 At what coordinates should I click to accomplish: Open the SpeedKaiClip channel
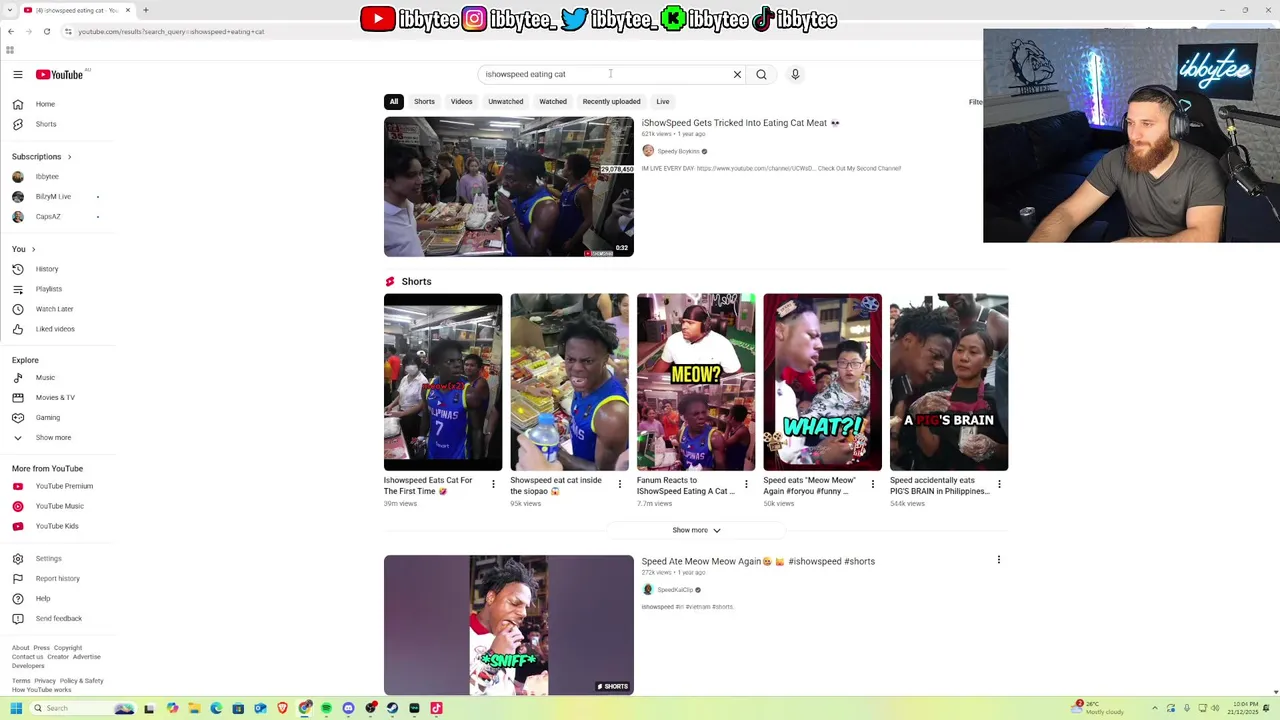[x=675, y=590]
